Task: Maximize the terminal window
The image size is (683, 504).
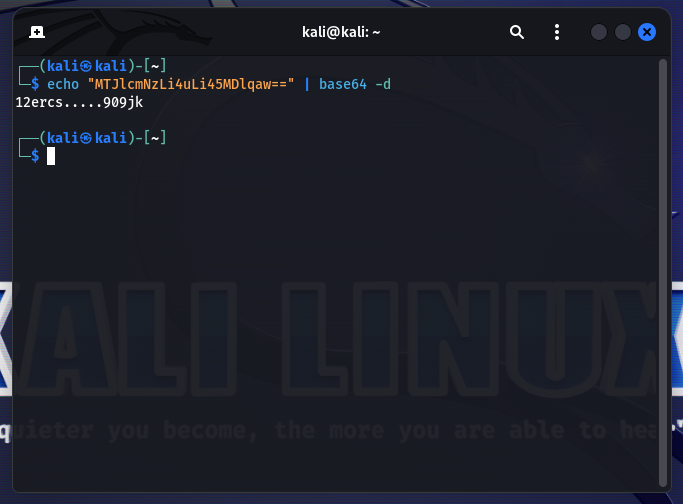Action: (x=623, y=32)
